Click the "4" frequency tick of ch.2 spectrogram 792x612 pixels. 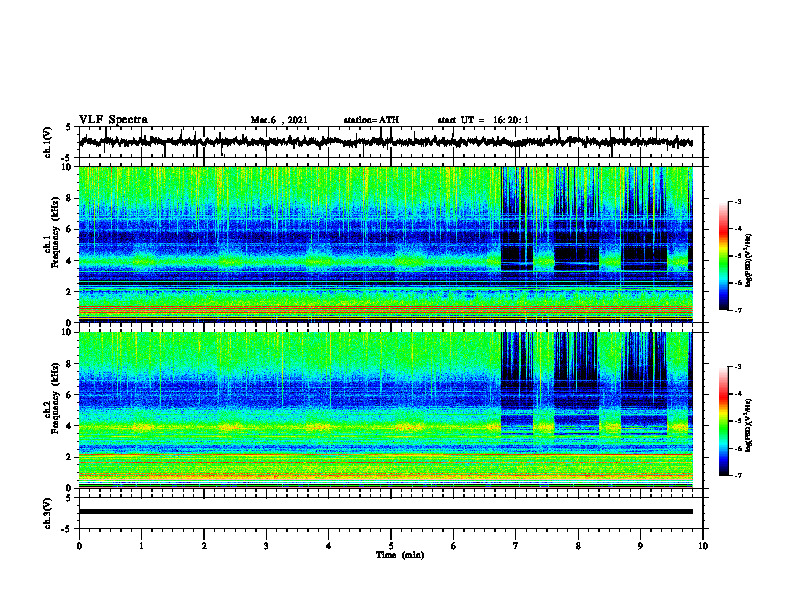click(x=70, y=426)
